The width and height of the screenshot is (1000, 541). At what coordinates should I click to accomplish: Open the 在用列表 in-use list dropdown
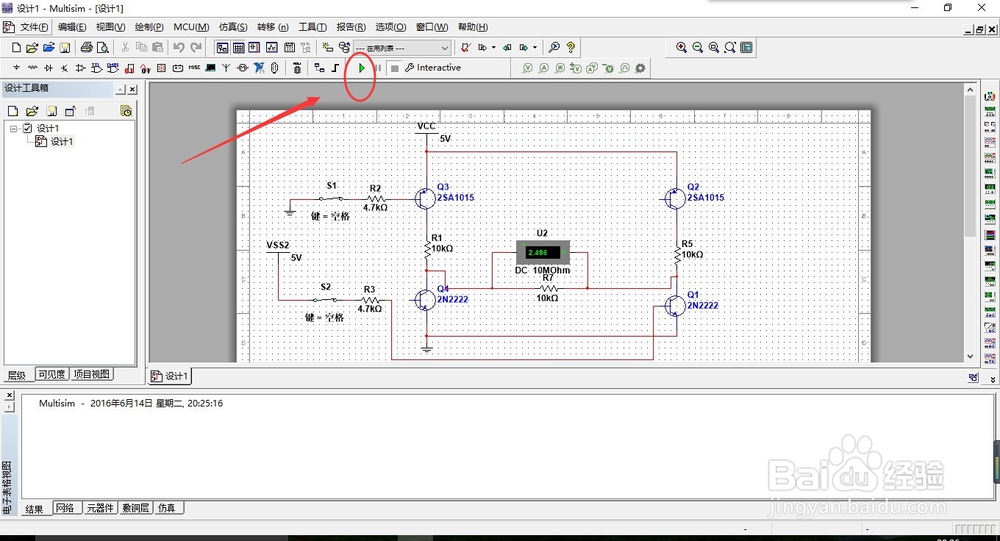[403, 47]
